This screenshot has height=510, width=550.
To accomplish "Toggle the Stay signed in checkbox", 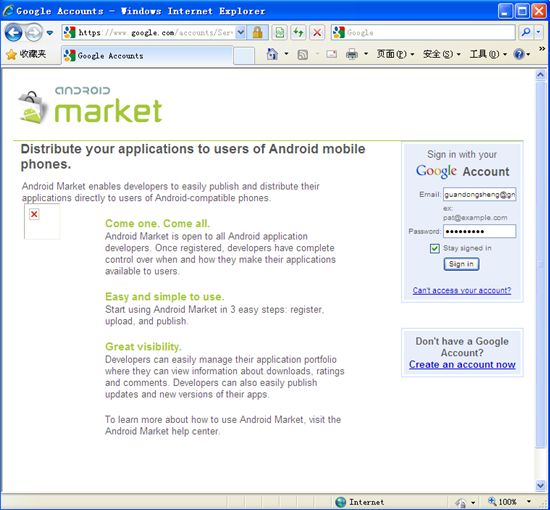I will [435, 248].
